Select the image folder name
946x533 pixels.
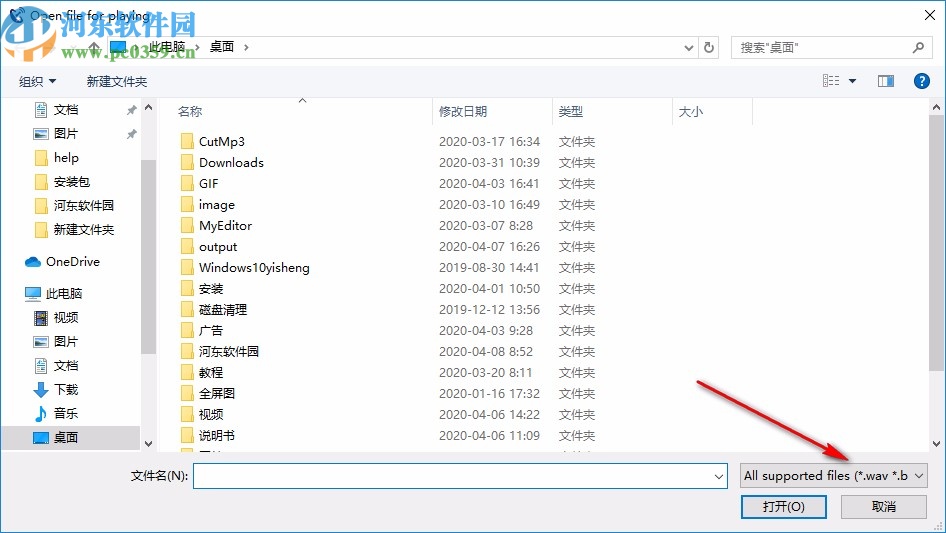click(x=217, y=205)
